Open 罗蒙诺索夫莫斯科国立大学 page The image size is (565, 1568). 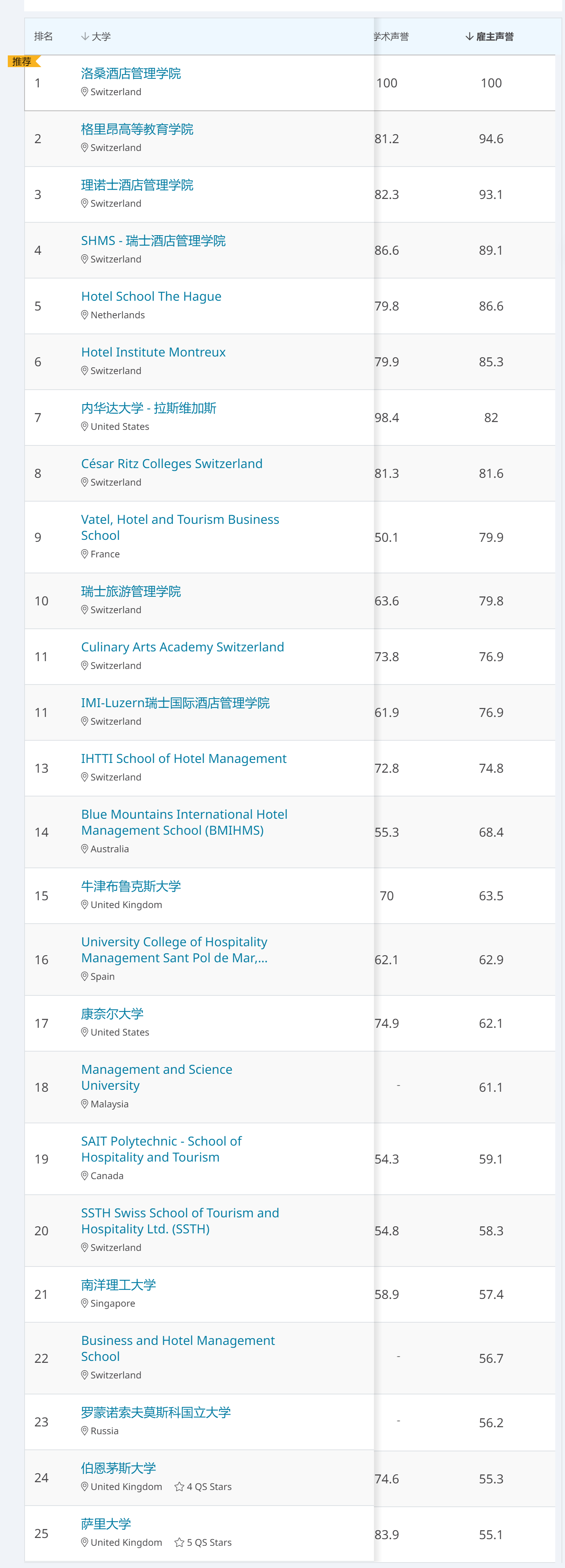(x=156, y=1412)
